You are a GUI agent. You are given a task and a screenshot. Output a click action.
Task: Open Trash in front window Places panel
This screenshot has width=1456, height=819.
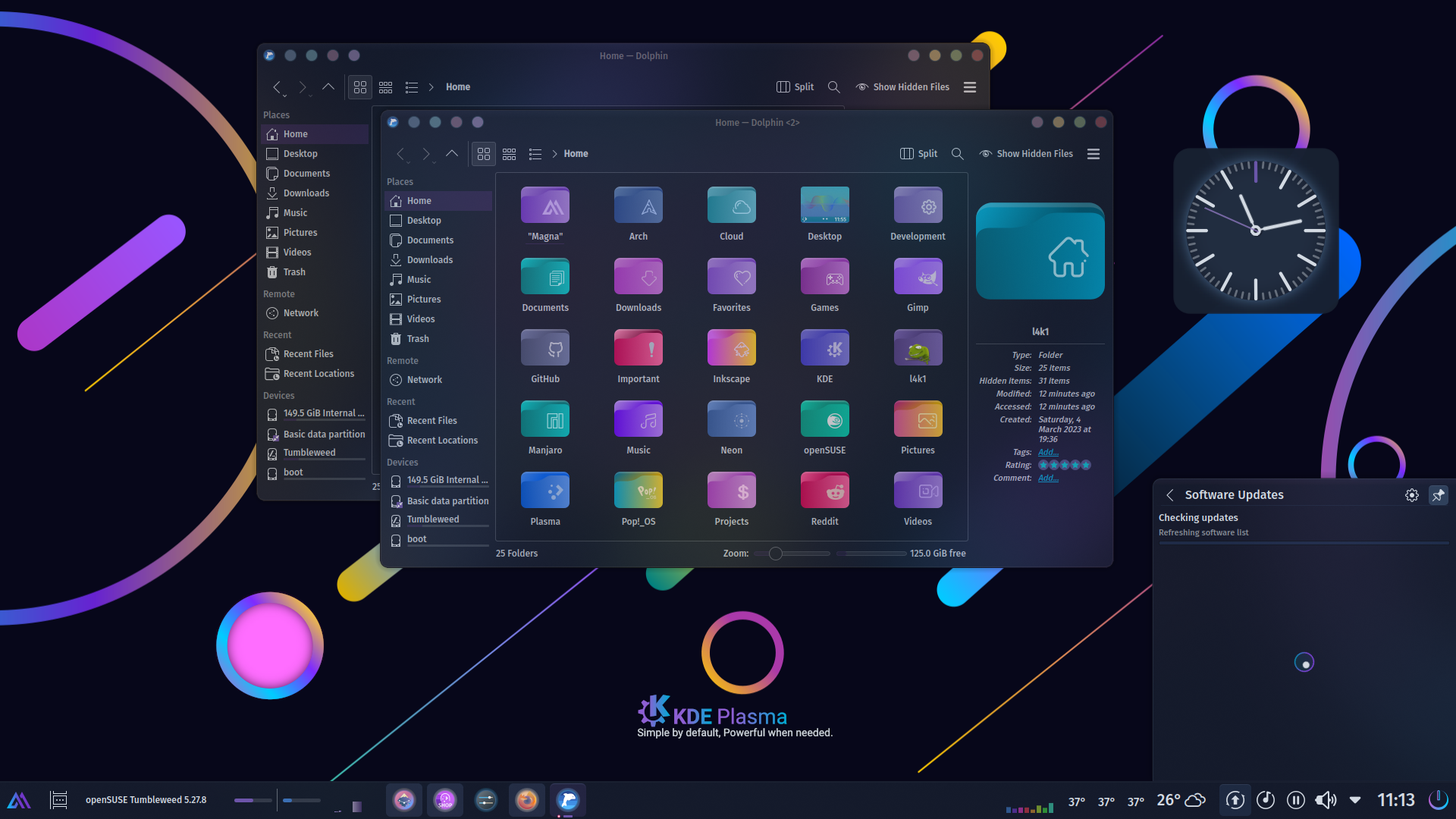(x=438, y=339)
